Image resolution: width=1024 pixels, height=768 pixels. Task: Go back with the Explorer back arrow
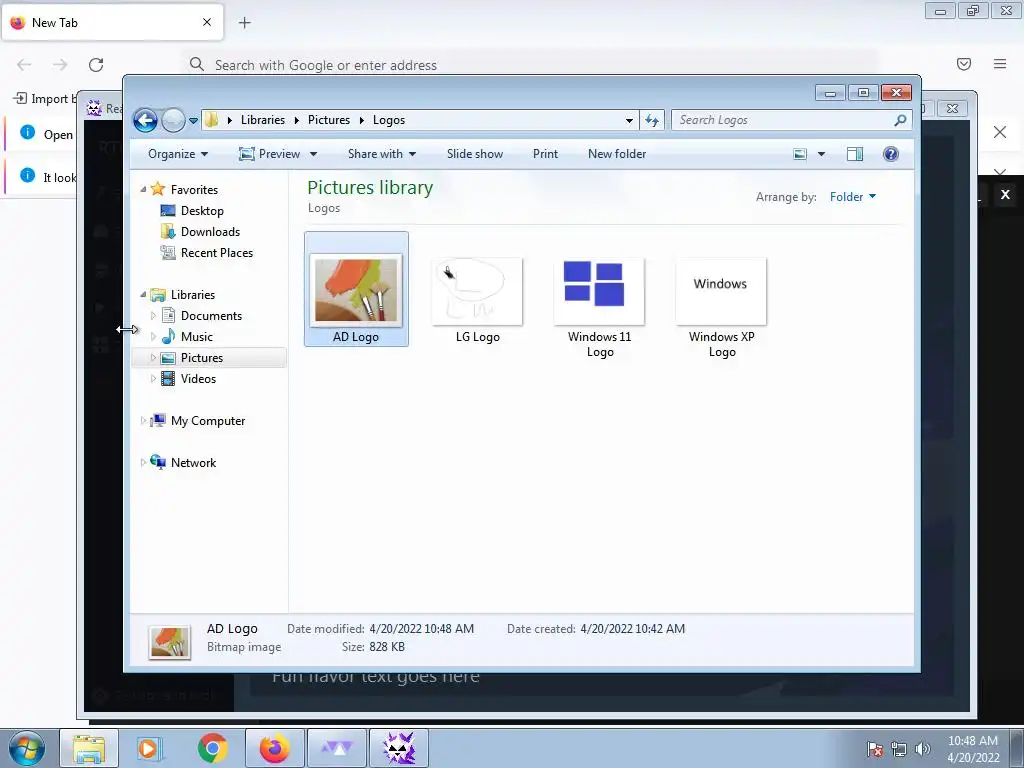point(145,120)
